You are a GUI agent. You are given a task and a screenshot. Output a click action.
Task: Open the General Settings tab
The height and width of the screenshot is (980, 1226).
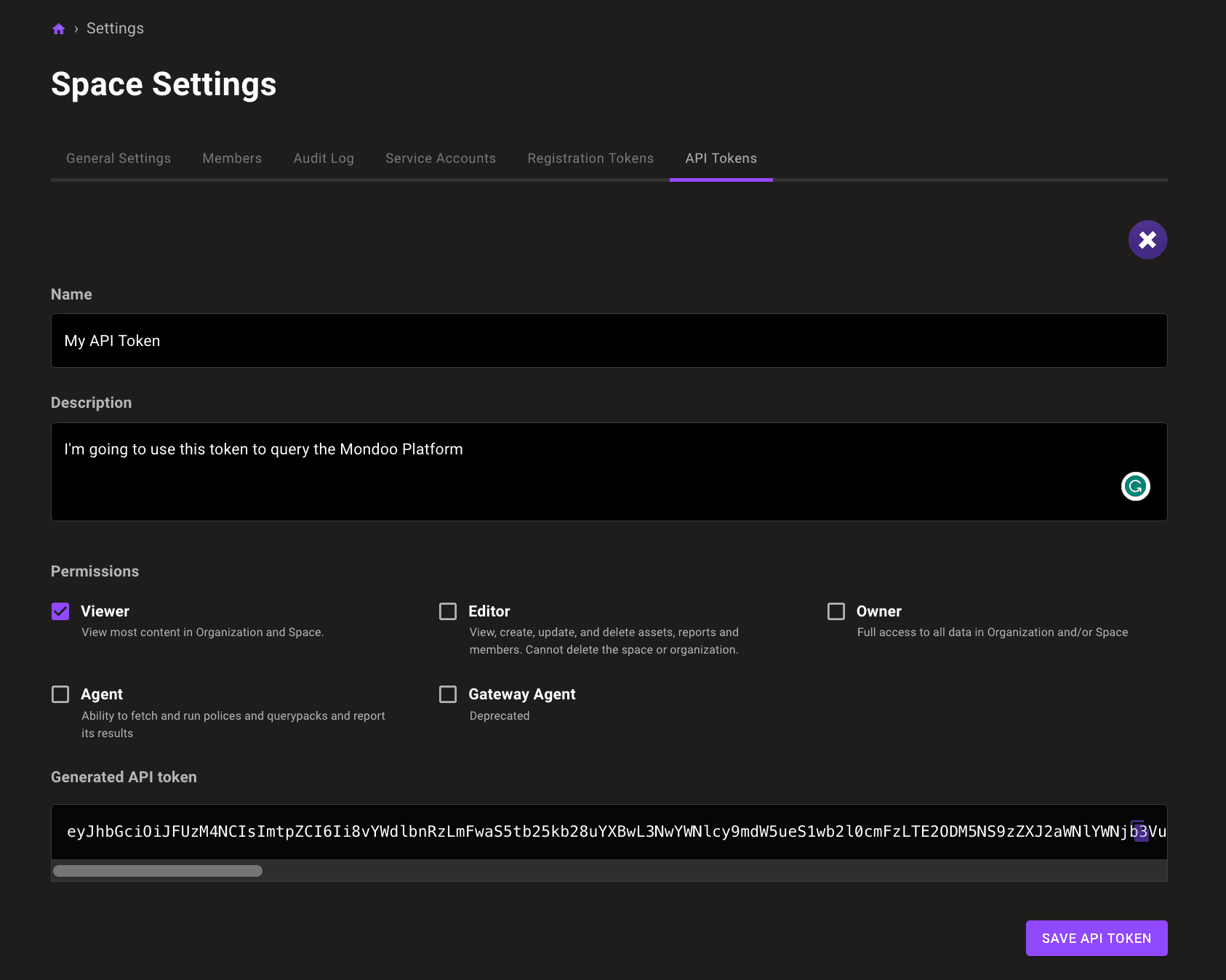[x=119, y=158]
